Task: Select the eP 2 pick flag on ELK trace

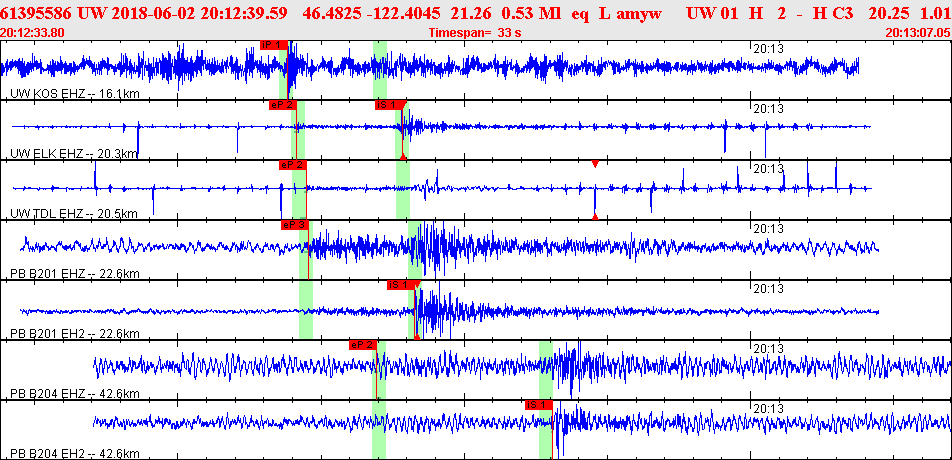Action: pyautogui.click(x=282, y=105)
